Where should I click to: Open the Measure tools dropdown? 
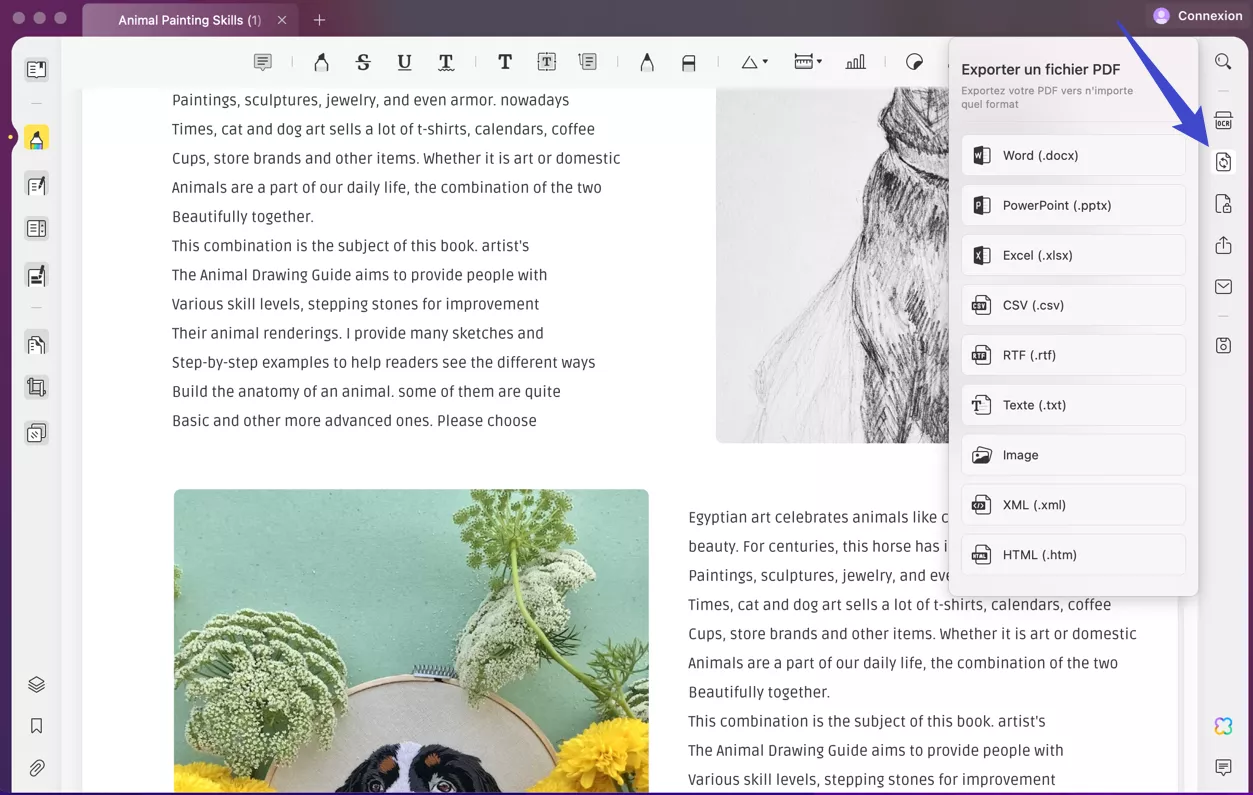pyautogui.click(x=807, y=62)
